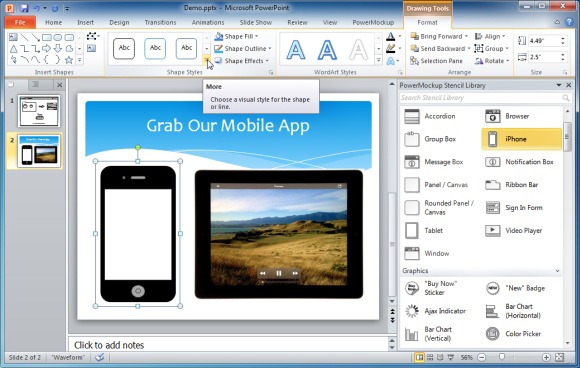This screenshot has width=580, height=368.
Task: Select the iPhone stencil
Action: click(522, 139)
